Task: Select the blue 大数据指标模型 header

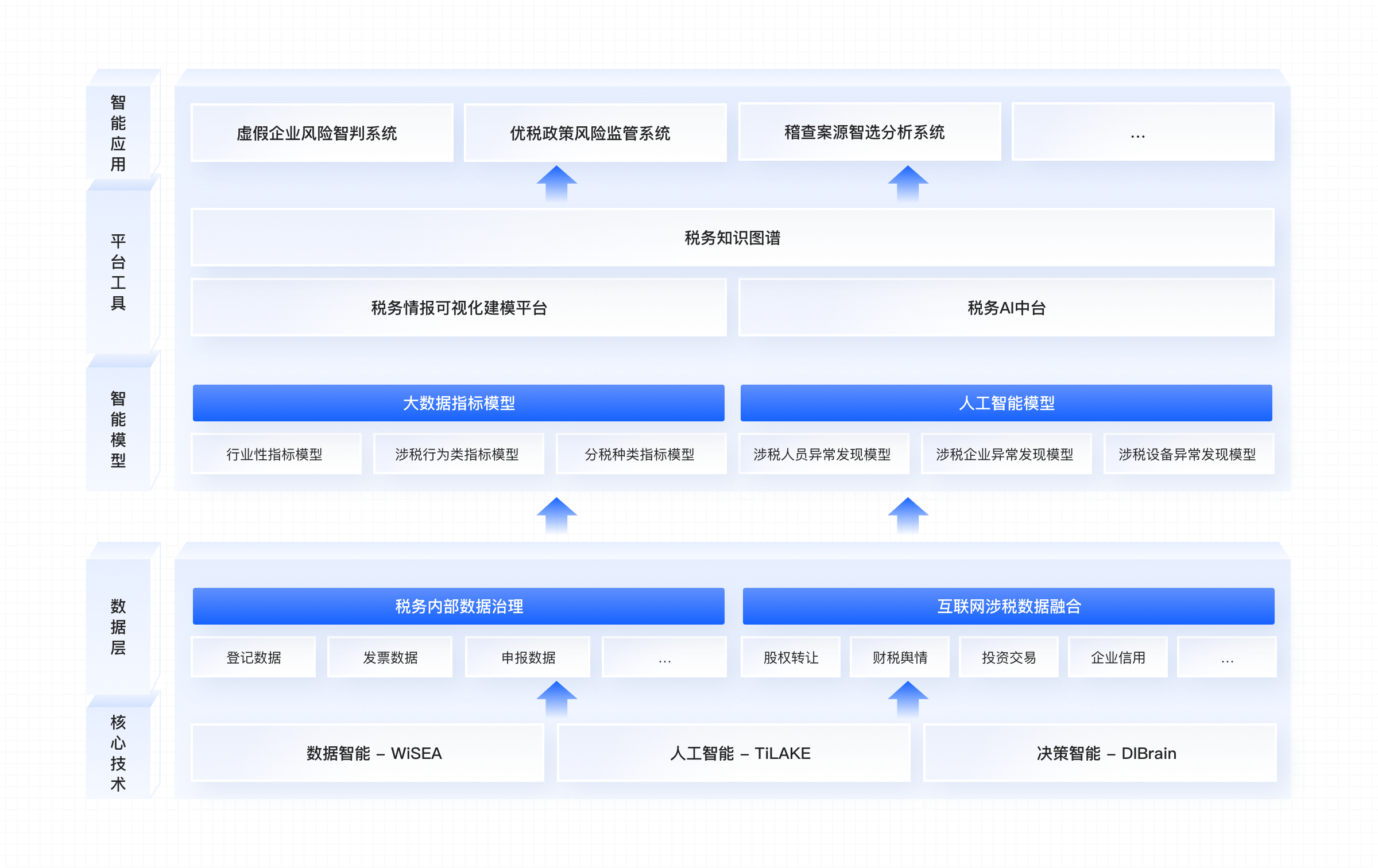Action: tap(459, 403)
